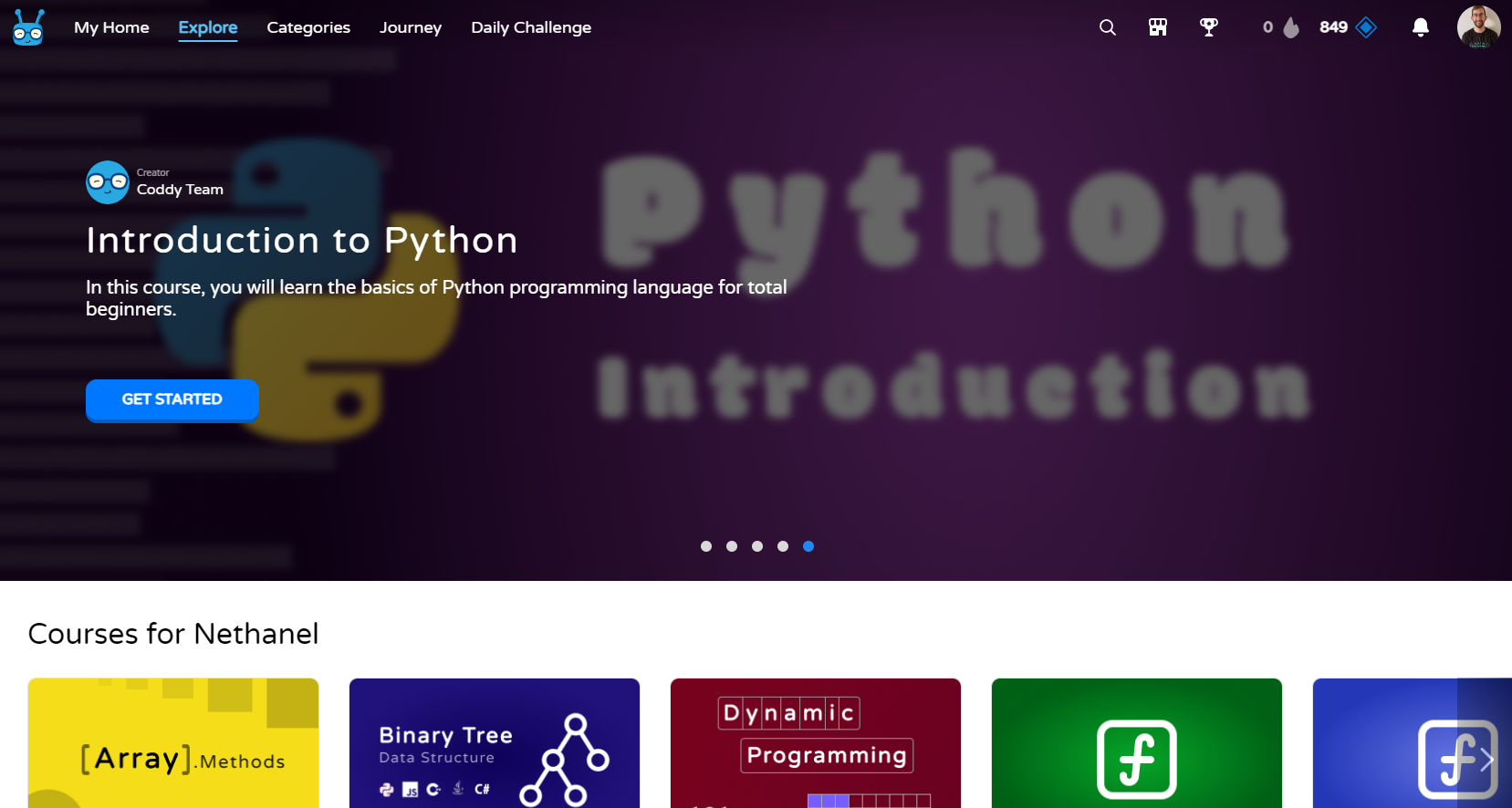Select the Explore nav item
This screenshot has width=1512, height=808.
click(208, 27)
